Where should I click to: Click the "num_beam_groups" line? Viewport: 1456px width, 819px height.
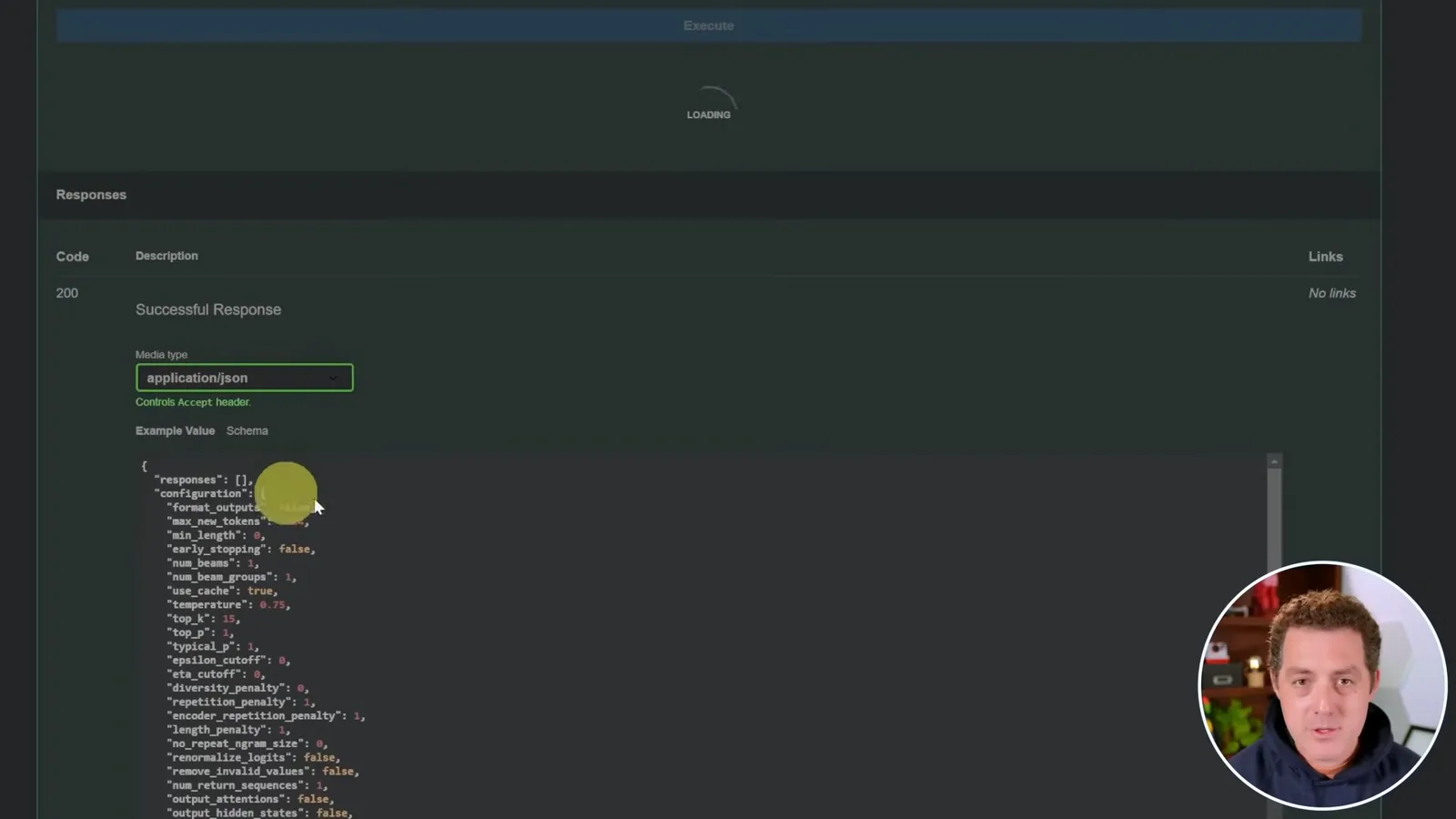(x=231, y=577)
